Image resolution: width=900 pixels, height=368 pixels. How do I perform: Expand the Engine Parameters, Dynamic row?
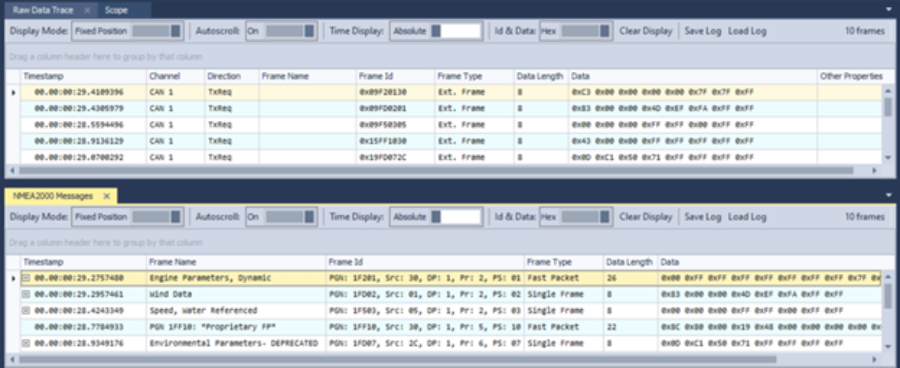point(26,278)
